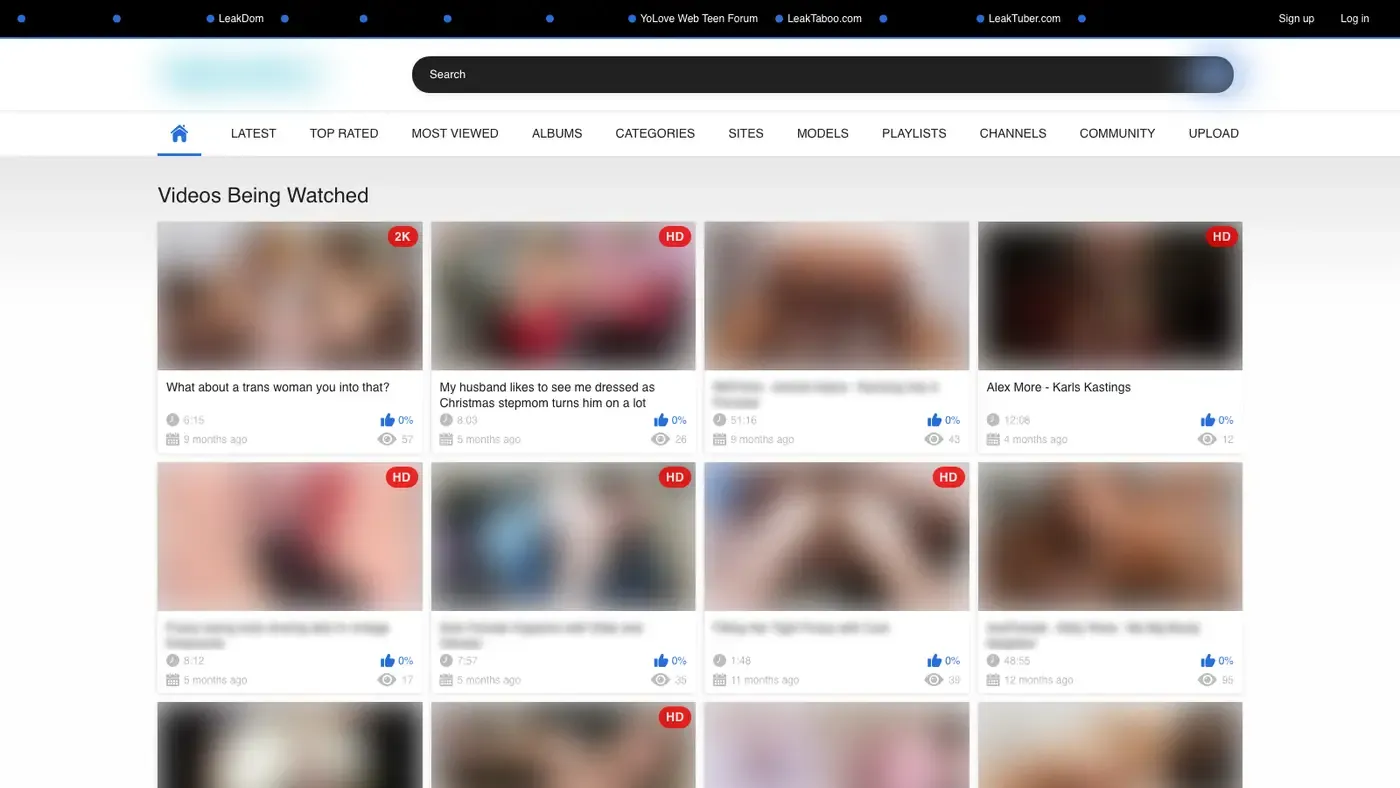Open the Playlists tab
Image resolution: width=1400 pixels, height=788 pixels.
coord(914,133)
